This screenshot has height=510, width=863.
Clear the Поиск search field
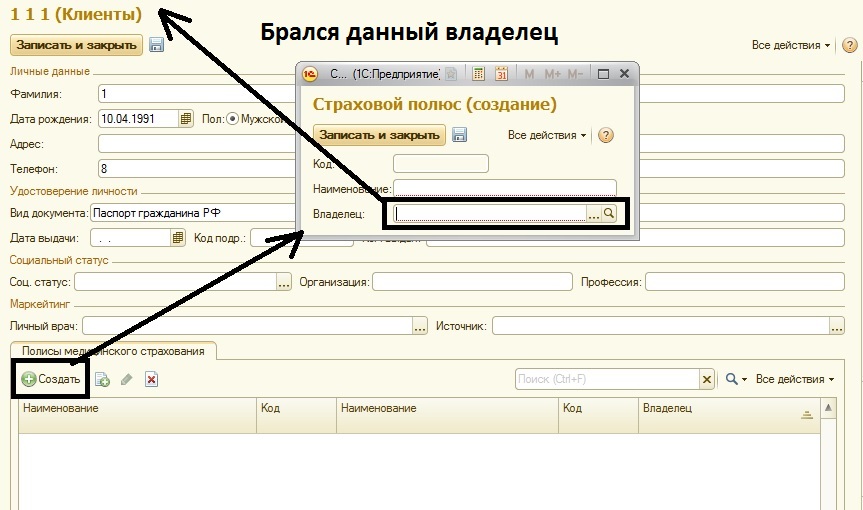click(x=707, y=379)
